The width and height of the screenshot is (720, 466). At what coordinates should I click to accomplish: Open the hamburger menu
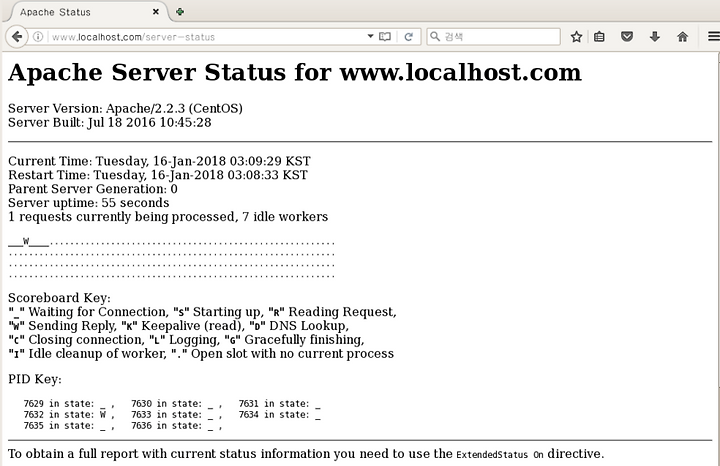714,37
